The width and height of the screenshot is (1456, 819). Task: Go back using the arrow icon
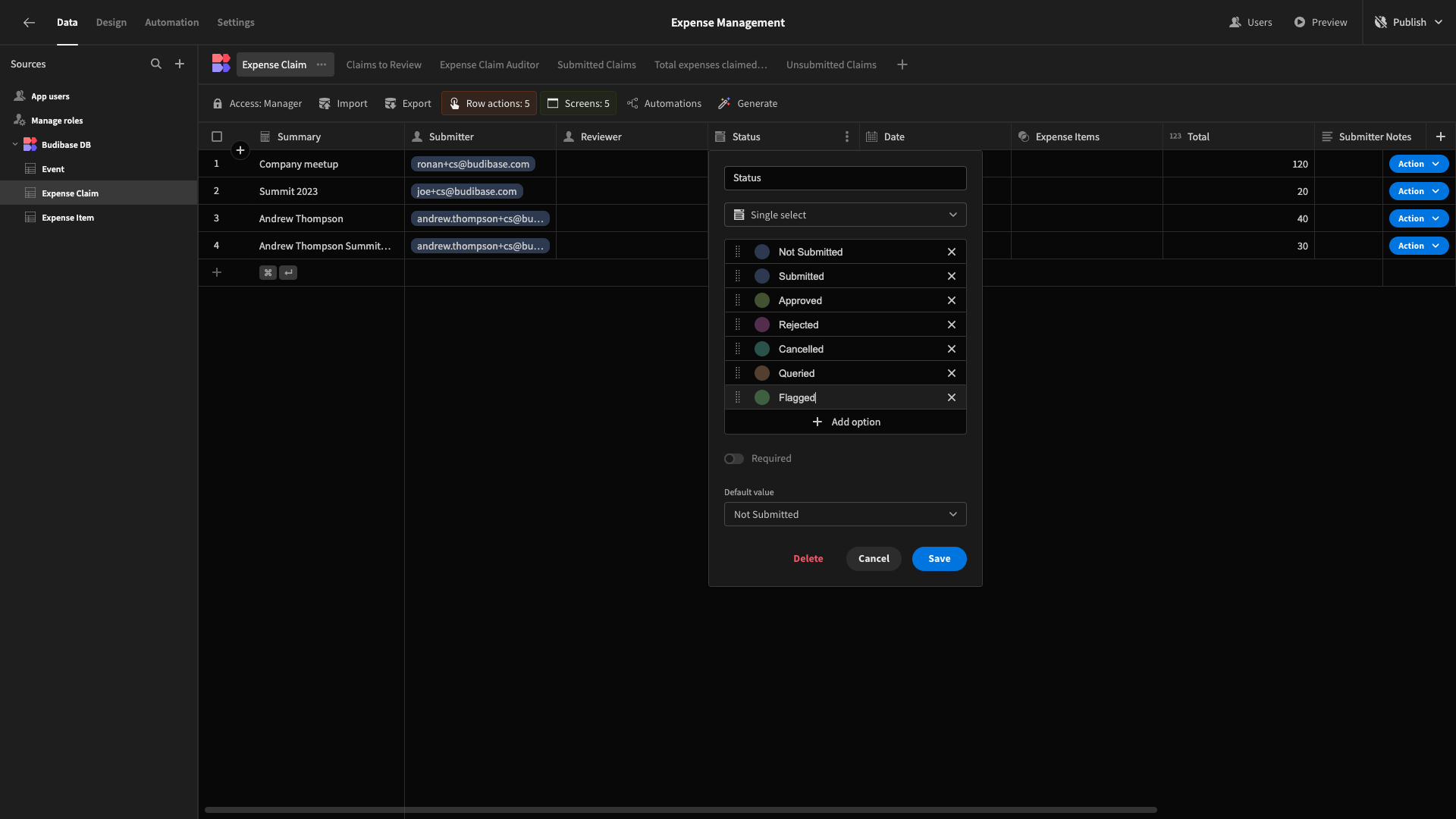(29, 23)
